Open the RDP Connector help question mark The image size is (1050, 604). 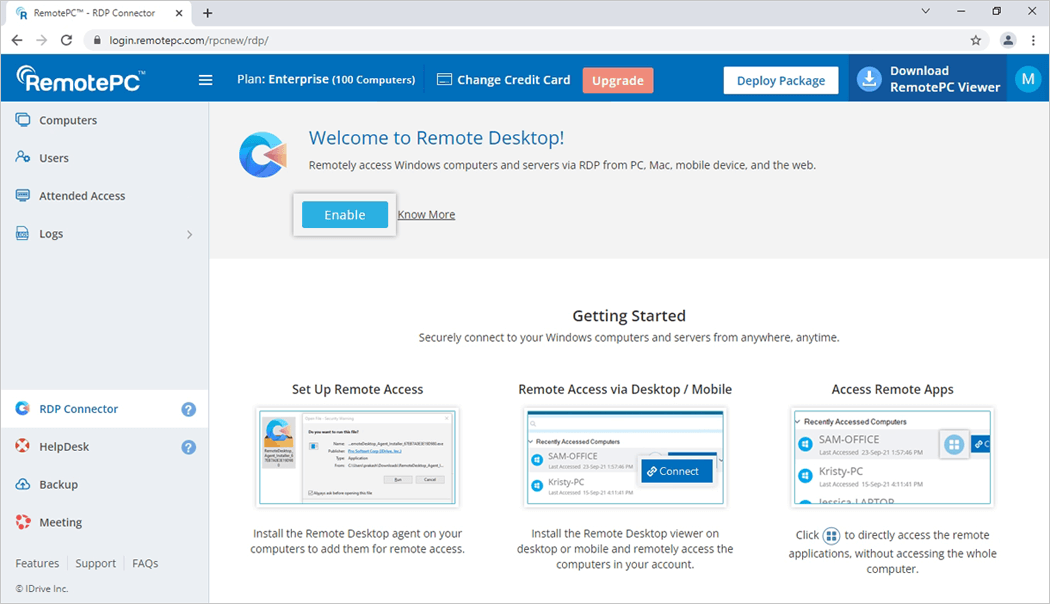point(188,408)
